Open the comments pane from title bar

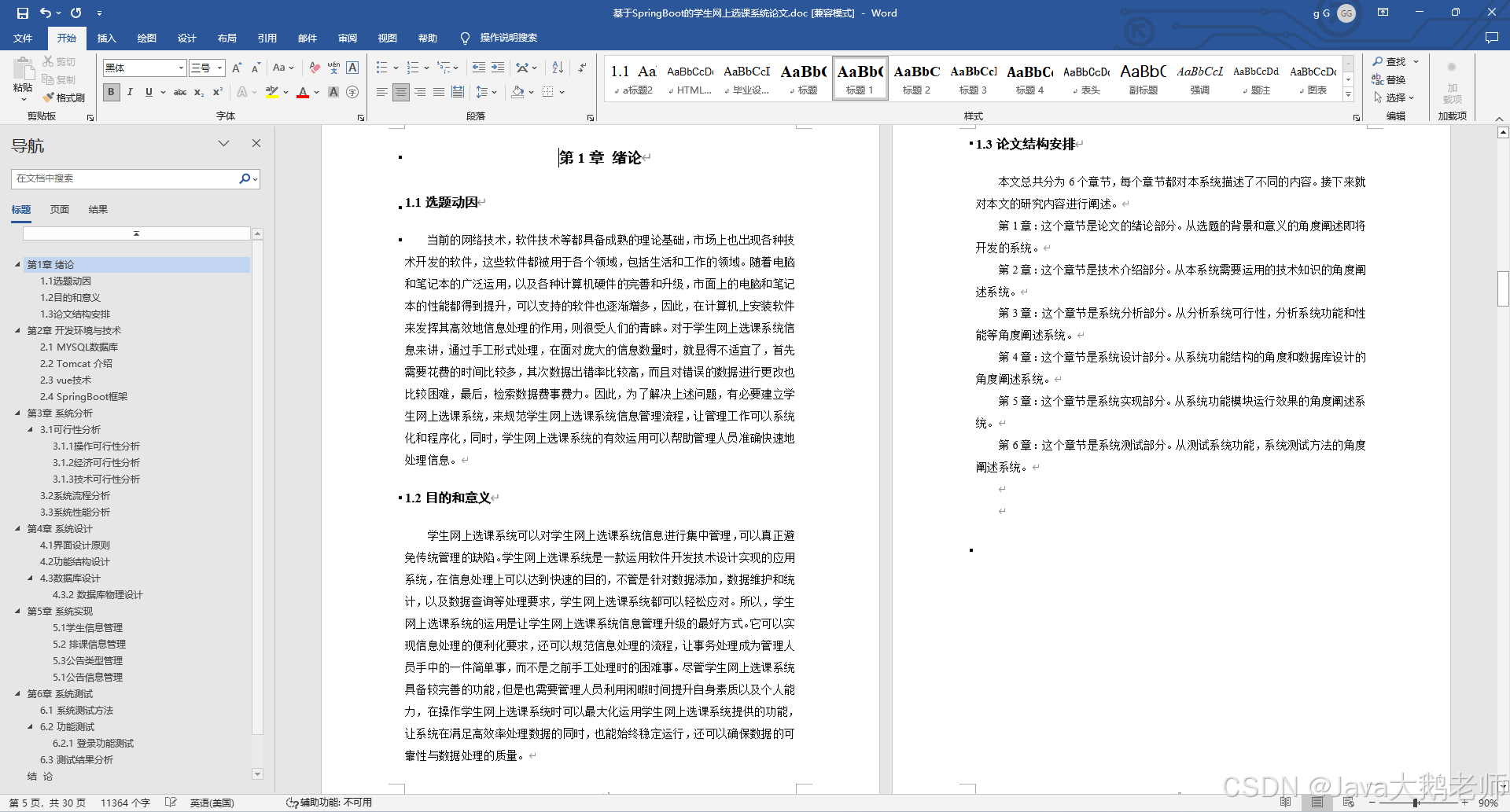(x=1491, y=38)
